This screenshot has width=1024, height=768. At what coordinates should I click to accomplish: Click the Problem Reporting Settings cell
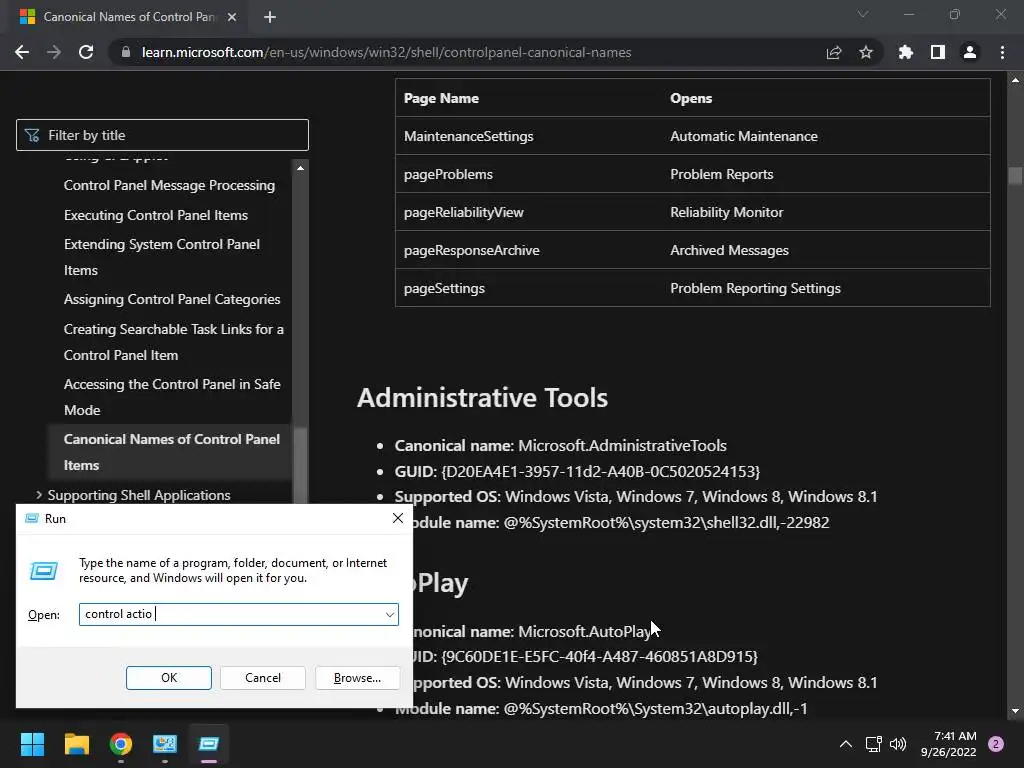click(755, 288)
